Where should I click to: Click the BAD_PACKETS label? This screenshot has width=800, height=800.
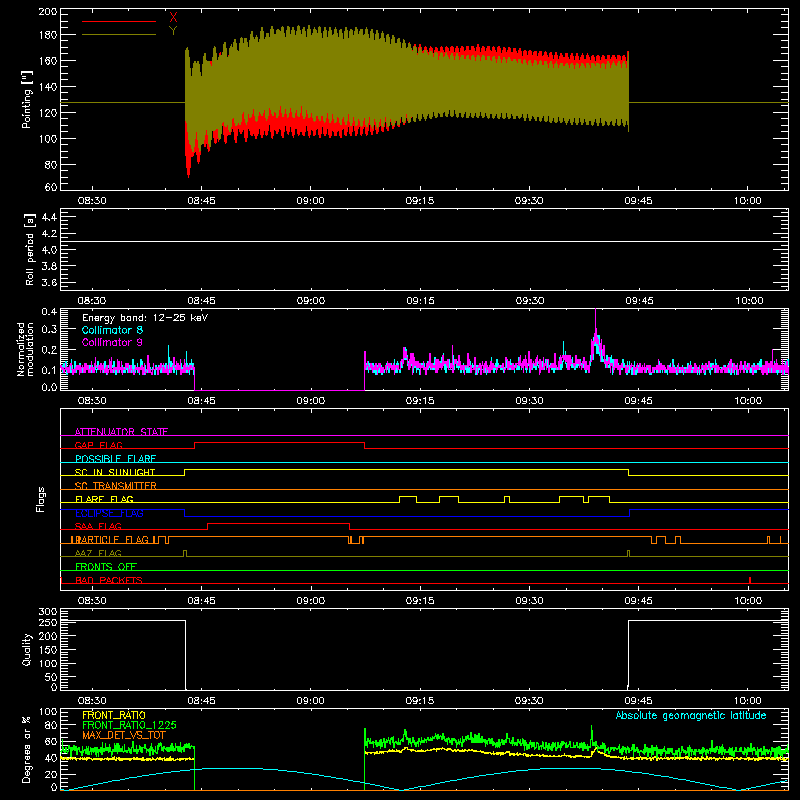(x=109, y=580)
